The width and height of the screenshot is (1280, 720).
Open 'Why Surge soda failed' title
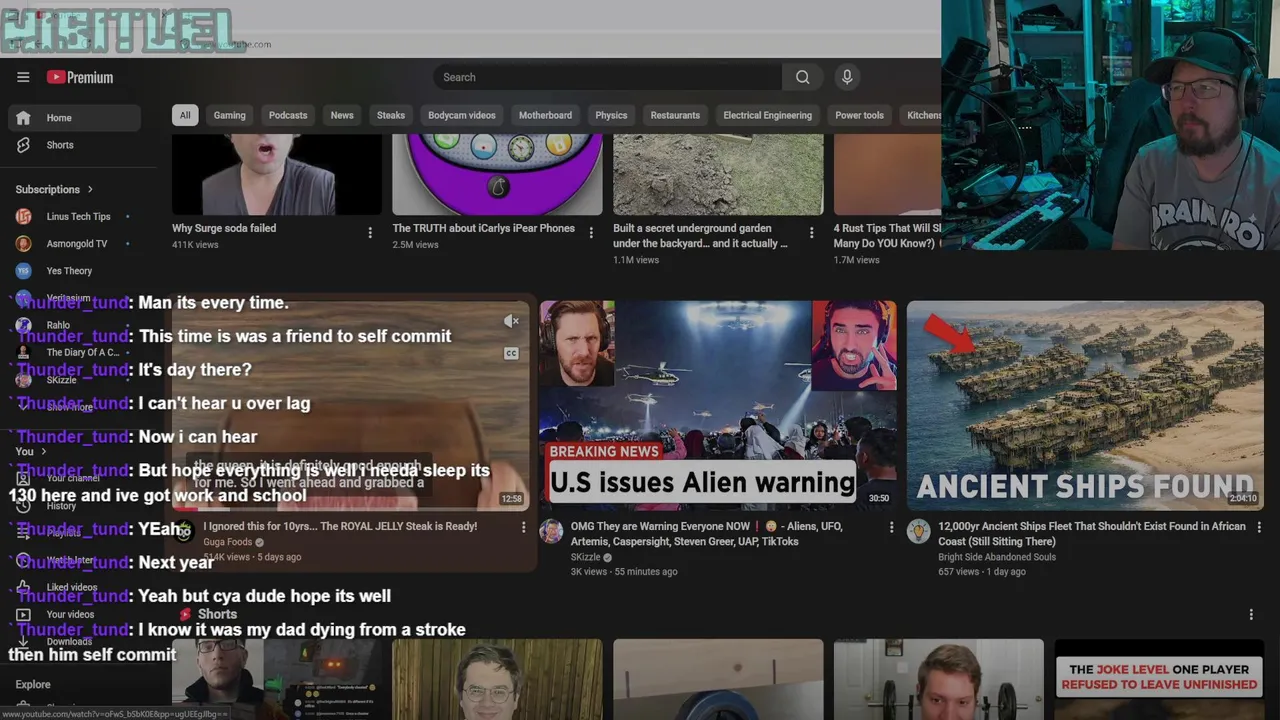tap(224, 228)
